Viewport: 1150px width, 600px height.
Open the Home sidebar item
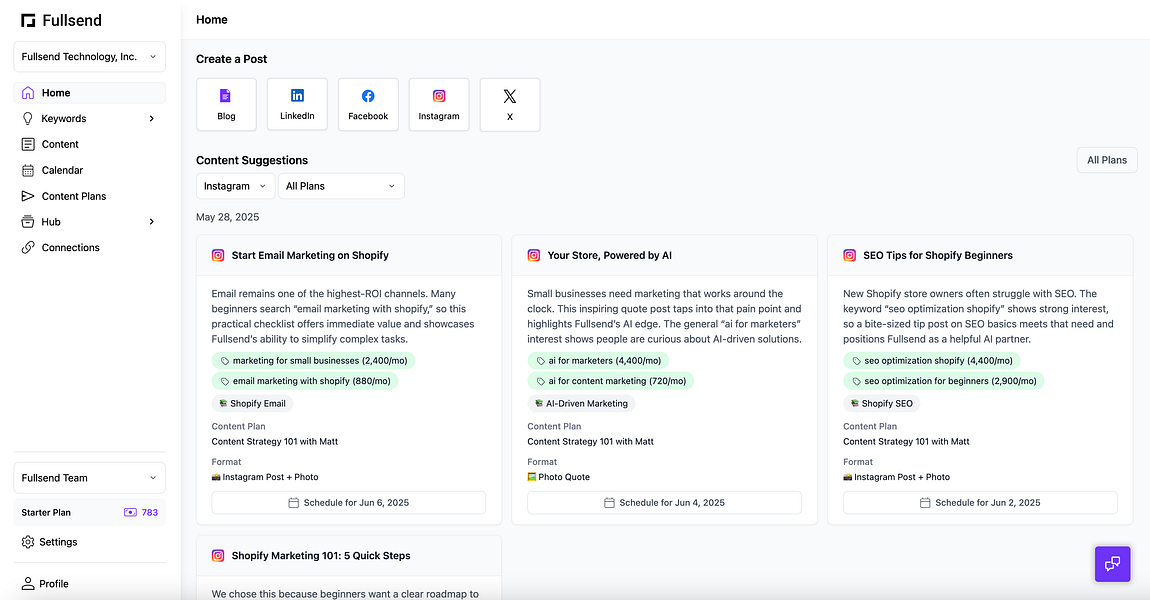click(x=89, y=92)
